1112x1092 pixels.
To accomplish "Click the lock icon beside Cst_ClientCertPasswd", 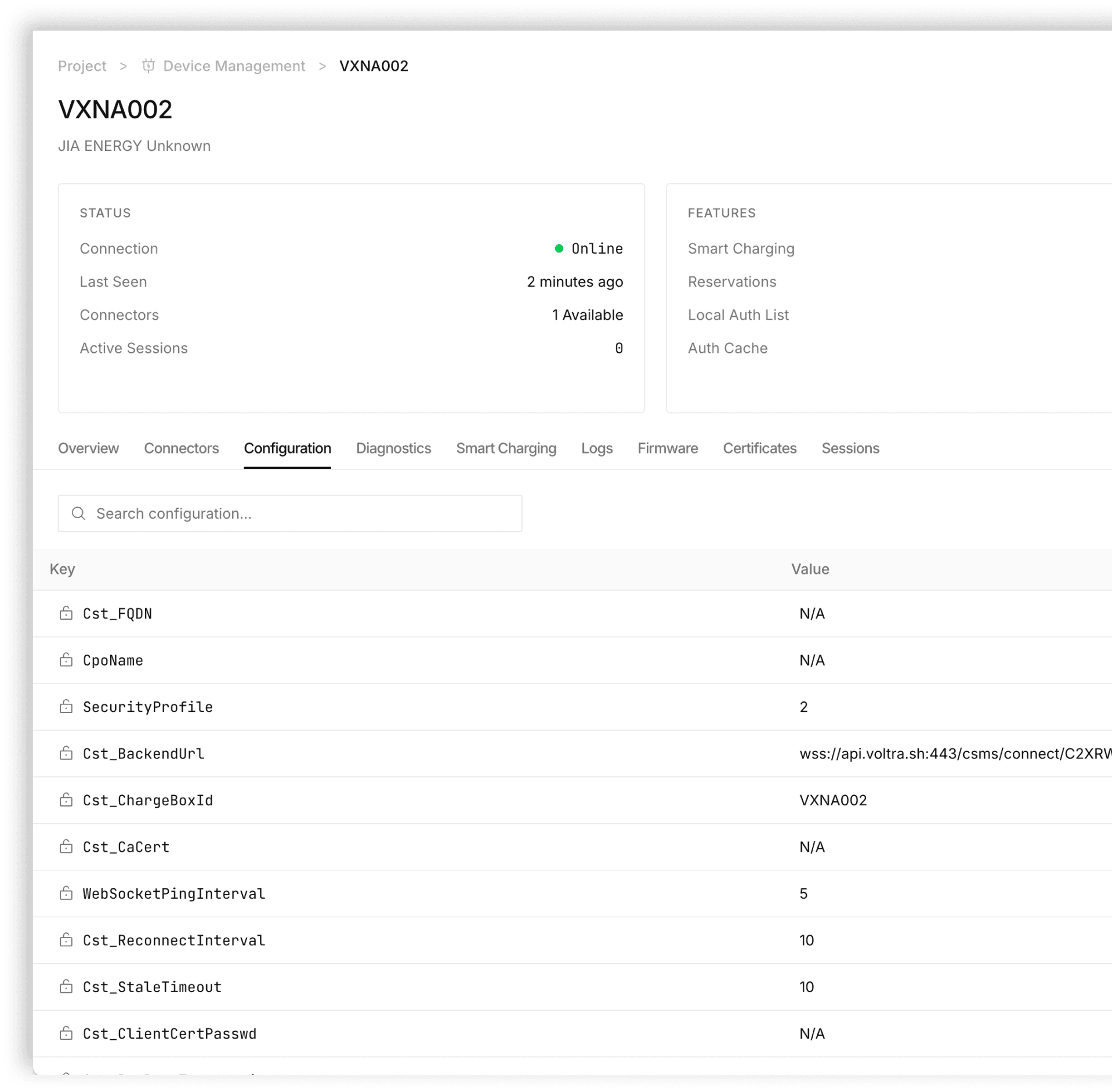I will (66, 1033).
